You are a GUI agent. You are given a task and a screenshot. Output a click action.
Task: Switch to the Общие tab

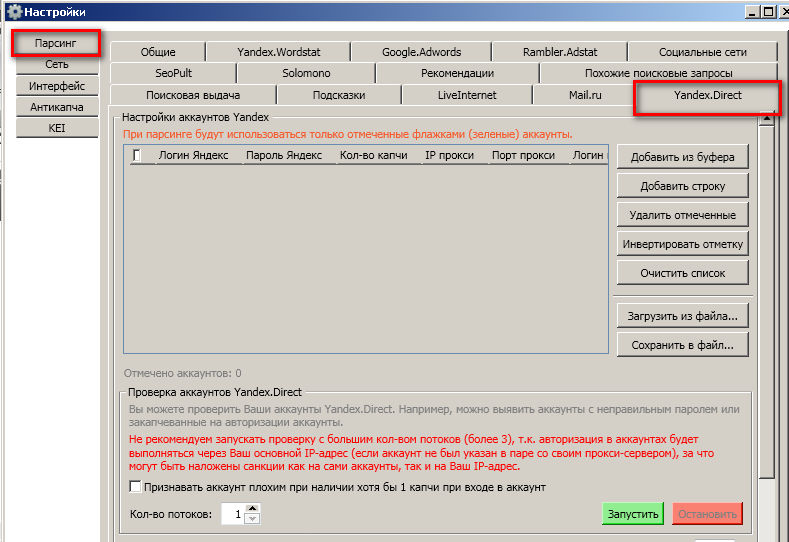pos(158,52)
